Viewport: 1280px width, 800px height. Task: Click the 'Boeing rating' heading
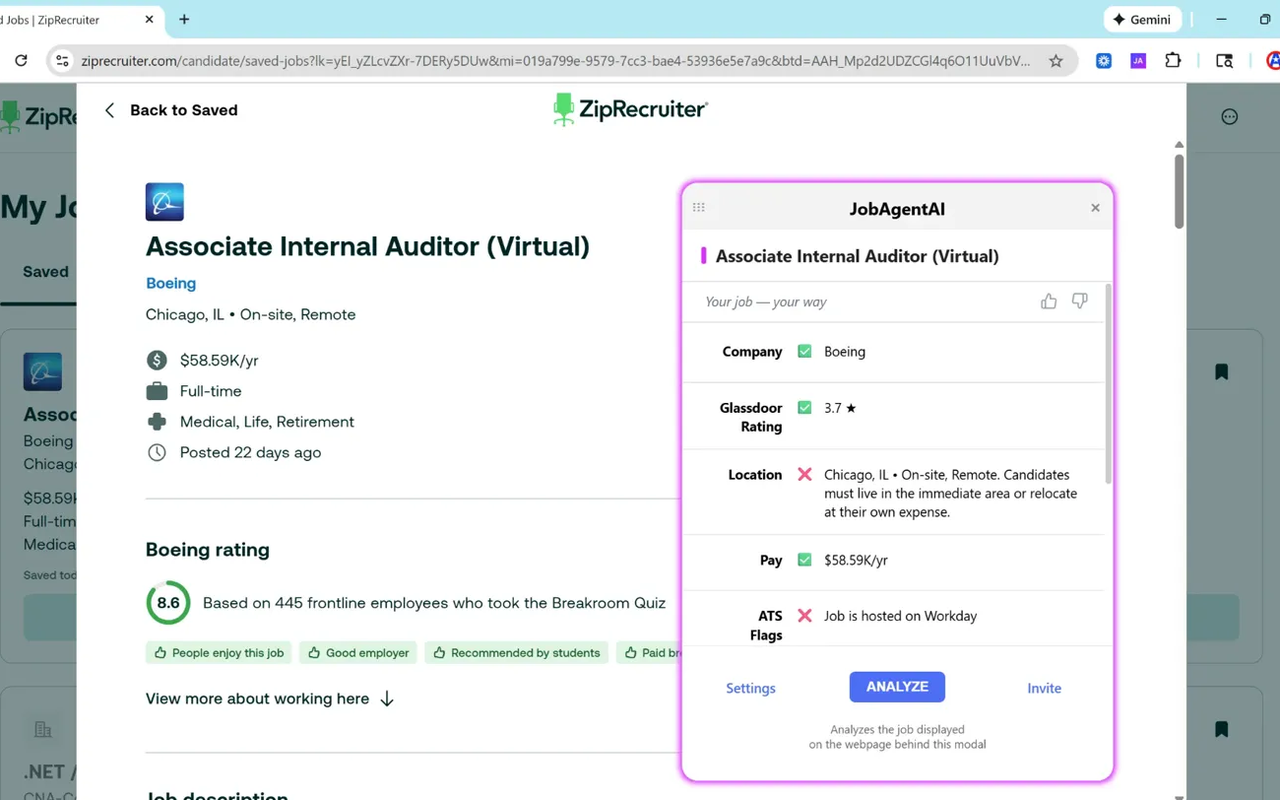[x=208, y=550]
